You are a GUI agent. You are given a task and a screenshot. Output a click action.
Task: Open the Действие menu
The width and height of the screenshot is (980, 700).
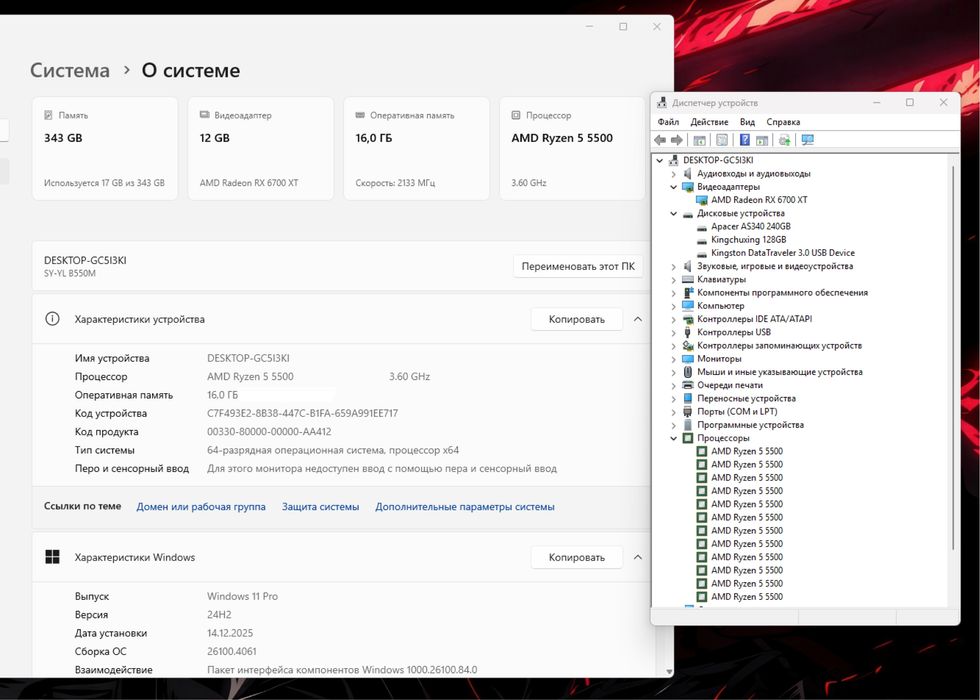(709, 122)
